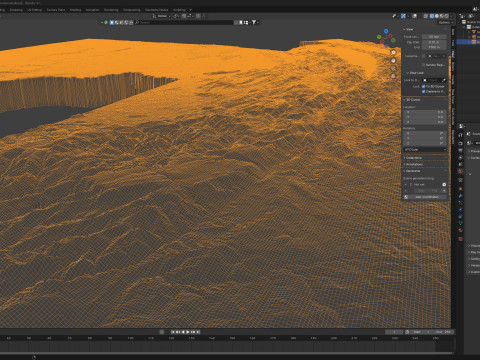
Task: Click the Lock to Object field
Action: [x=434, y=80]
